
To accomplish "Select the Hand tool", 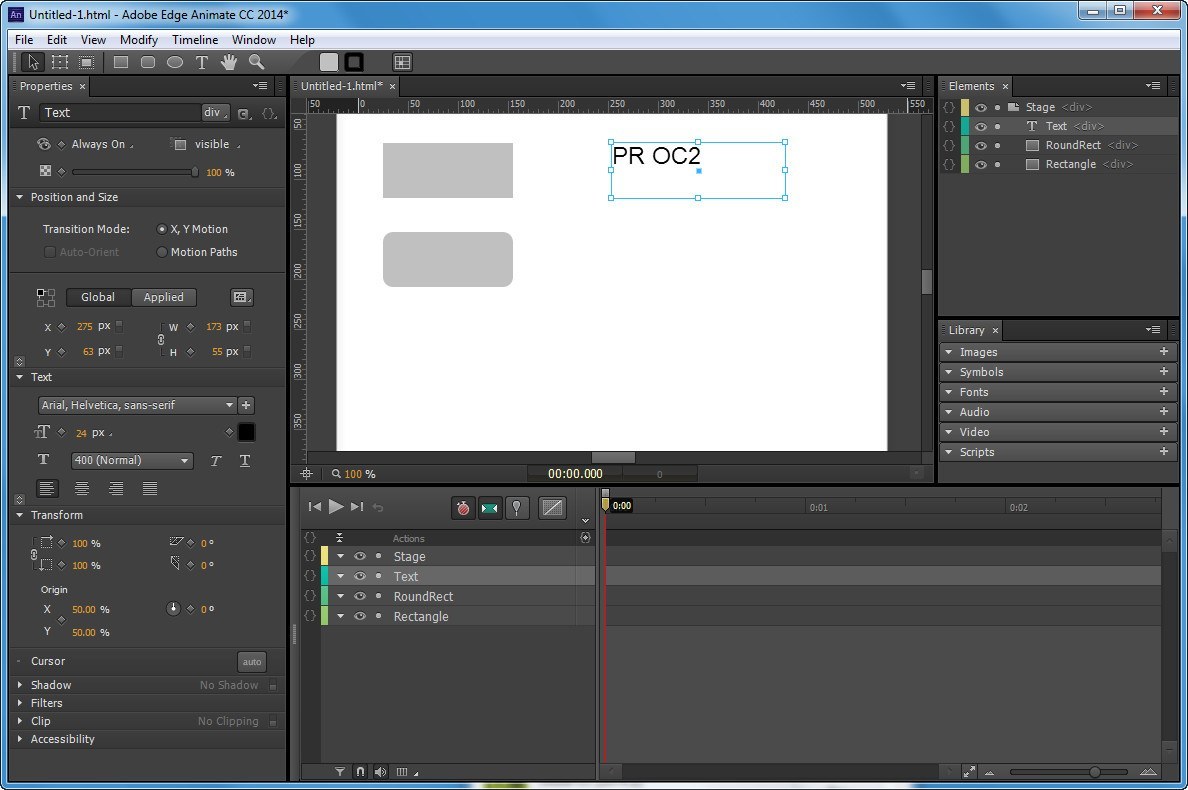I will (228, 62).
